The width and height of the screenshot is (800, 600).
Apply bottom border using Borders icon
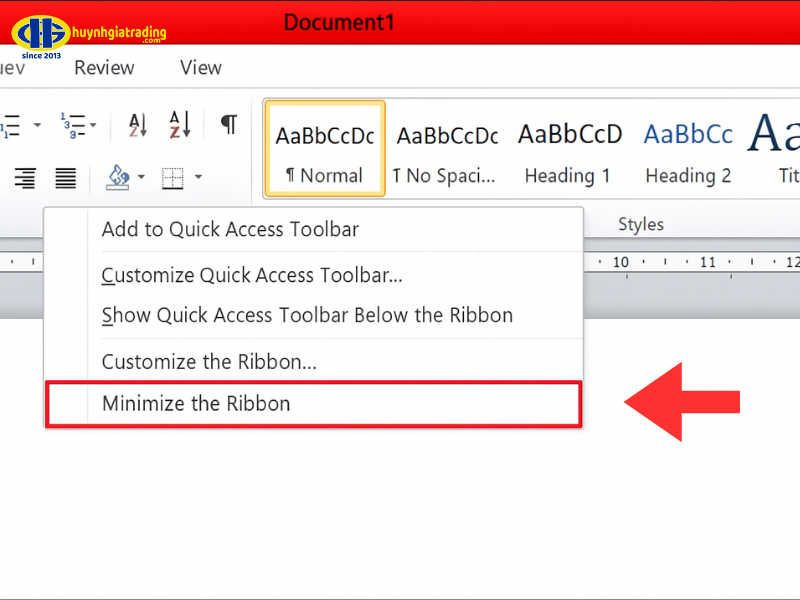pos(173,179)
